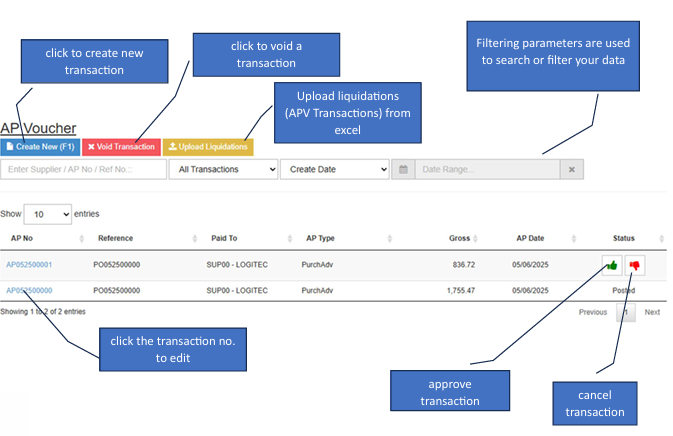Click the Supplier / AP No search field
Viewport: 673px width, 436px height.
(84, 170)
